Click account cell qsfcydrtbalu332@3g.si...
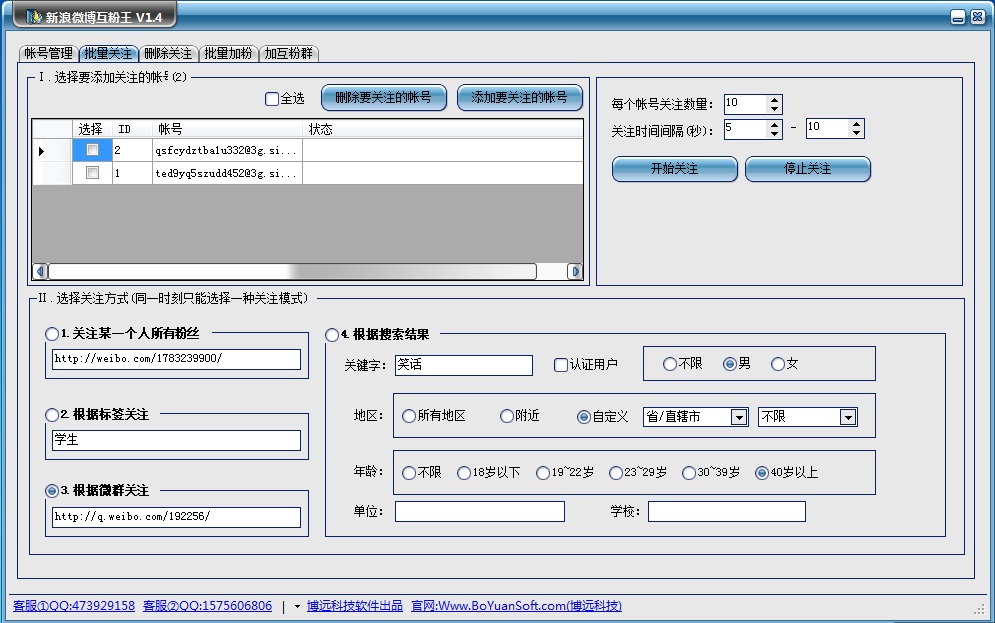This screenshot has width=995, height=623. [x=227, y=150]
